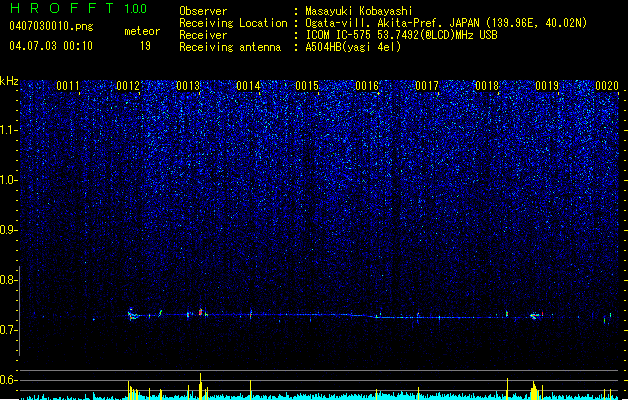Click the 0.7 kHz axis label
Screen dimensions: 629x400
8,330
